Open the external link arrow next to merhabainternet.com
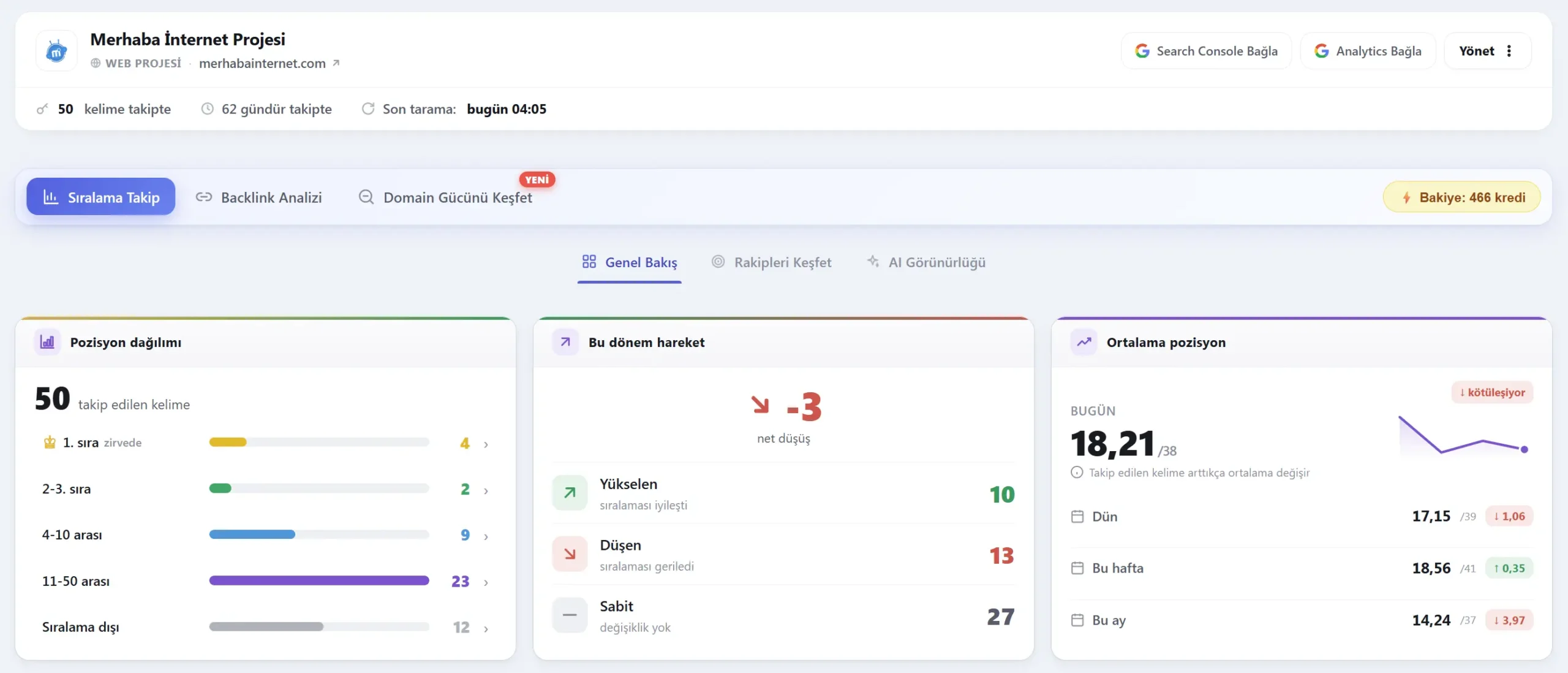Image resolution: width=1568 pixels, height=673 pixels. click(336, 63)
